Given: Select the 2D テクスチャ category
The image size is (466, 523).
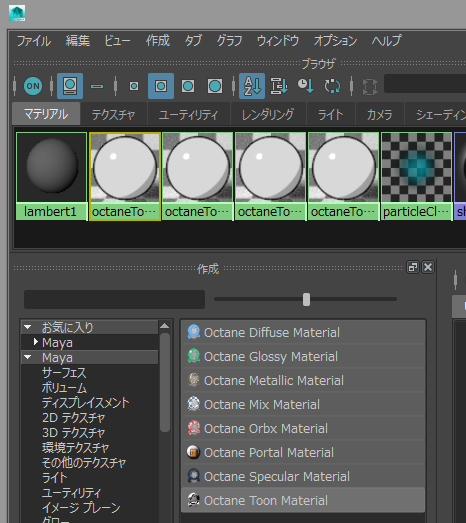Looking at the screenshot, I should point(74,418).
